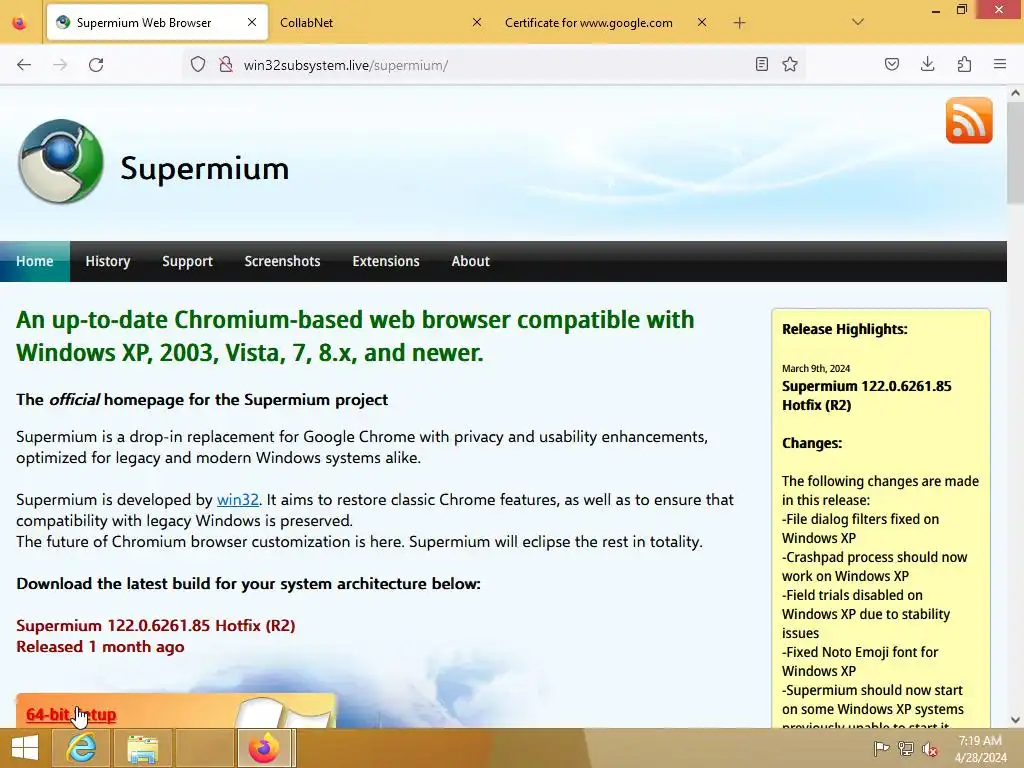
Task: Open the extensions puzzle-piece menu
Action: [x=964, y=64]
